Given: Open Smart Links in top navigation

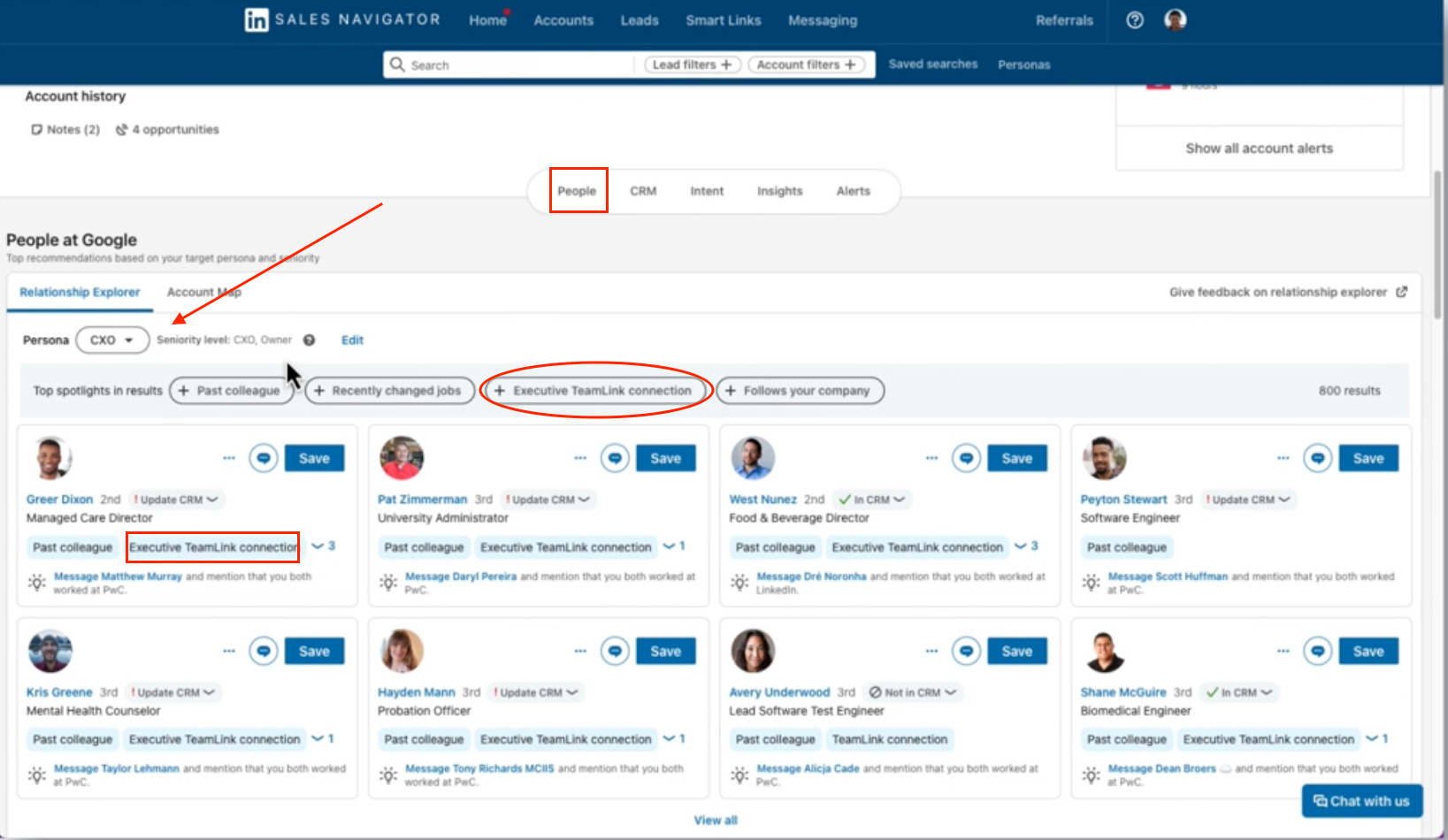Looking at the screenshot, I should coord(724,20).
